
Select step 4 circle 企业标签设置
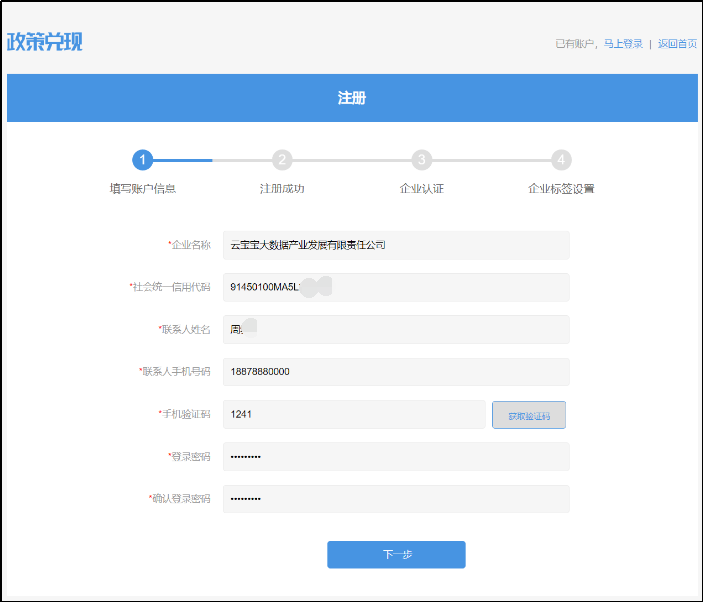(x=561, y=160)
